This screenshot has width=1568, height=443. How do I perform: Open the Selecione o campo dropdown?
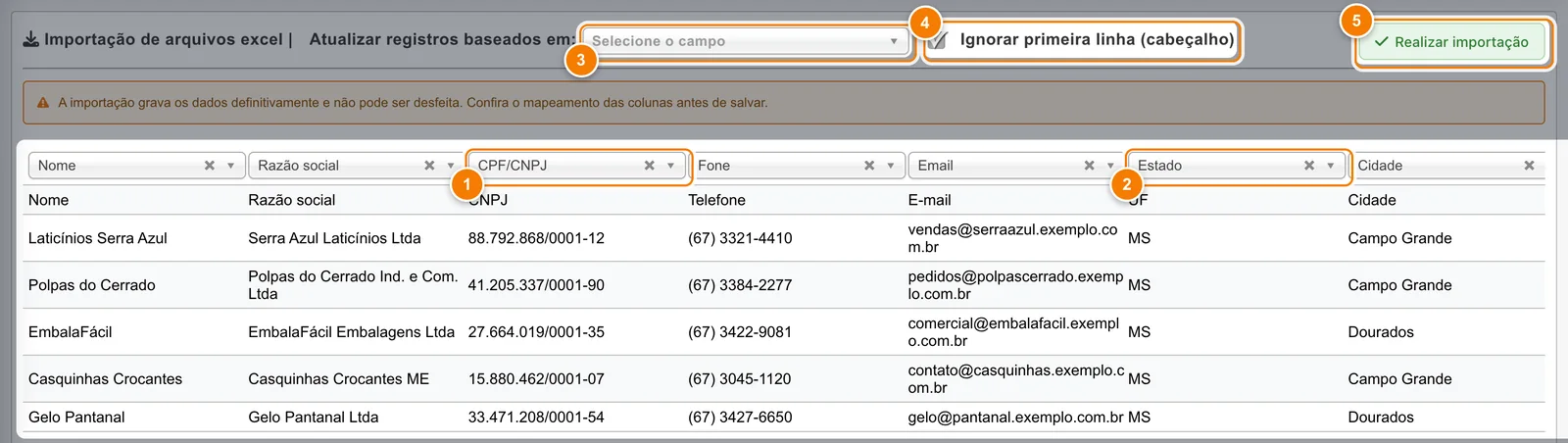746,41
